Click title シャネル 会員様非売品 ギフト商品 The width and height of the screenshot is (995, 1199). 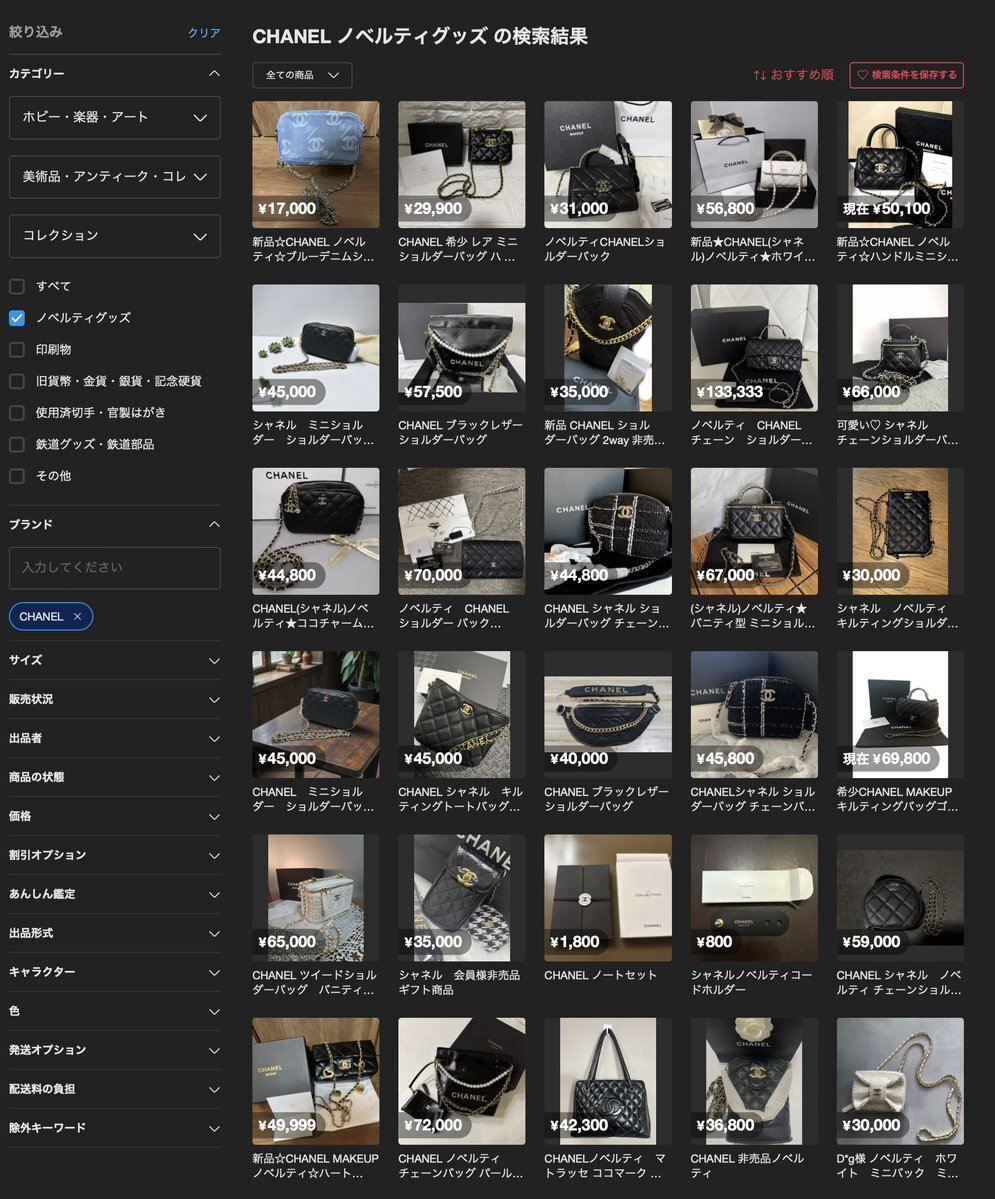click(459, 982)
